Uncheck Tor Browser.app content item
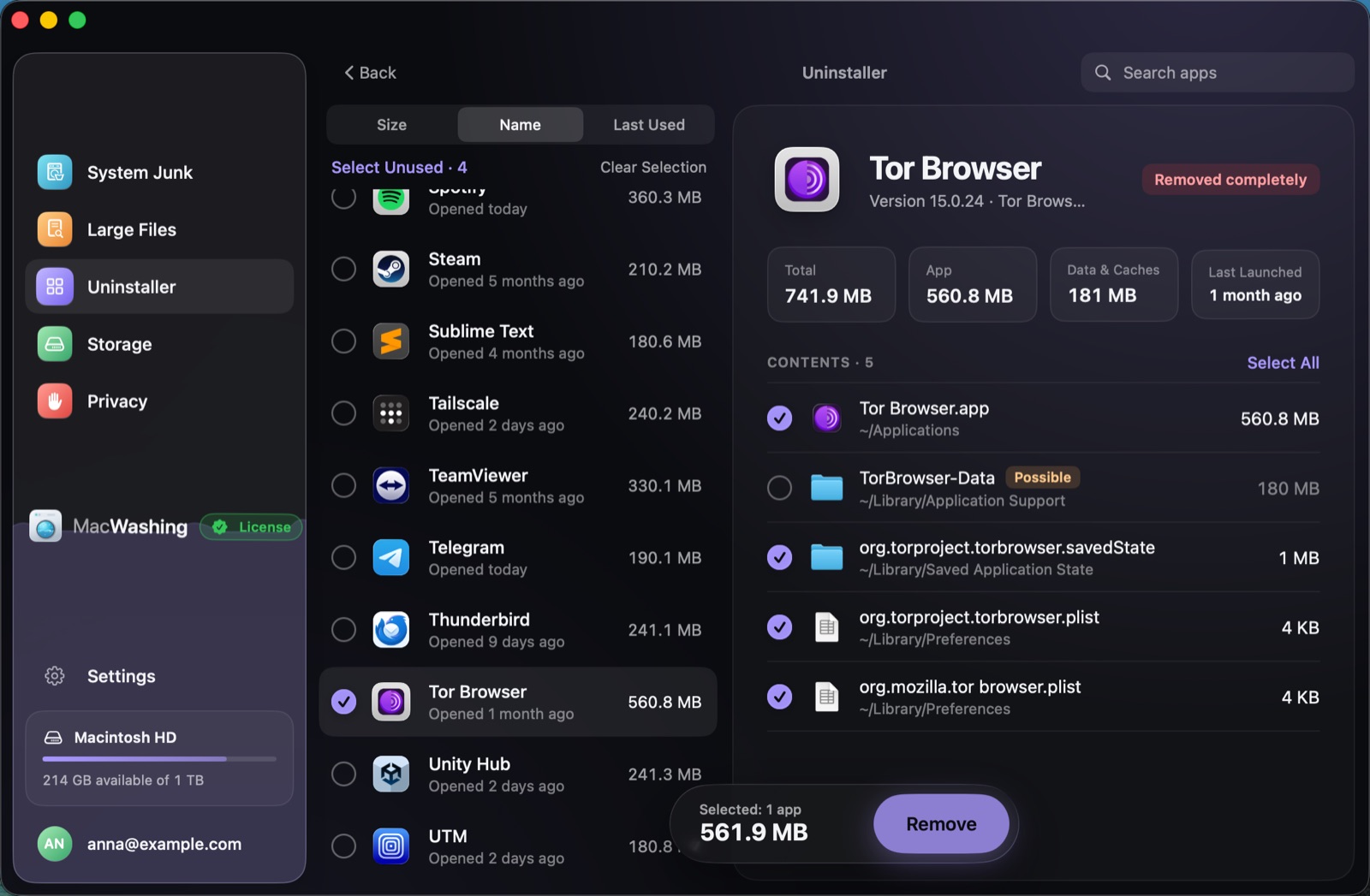 pos(779,418)
